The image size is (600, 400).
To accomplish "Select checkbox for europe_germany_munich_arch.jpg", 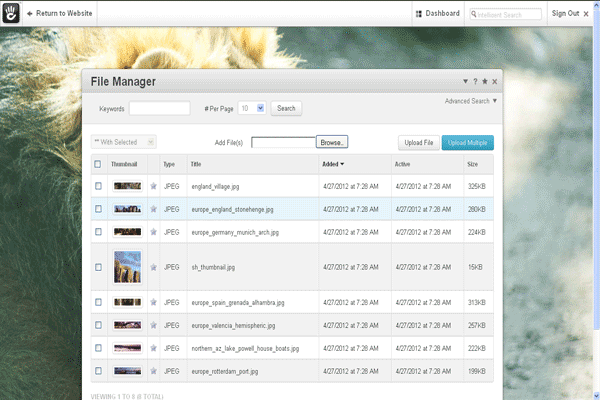I will pos(97,232).
